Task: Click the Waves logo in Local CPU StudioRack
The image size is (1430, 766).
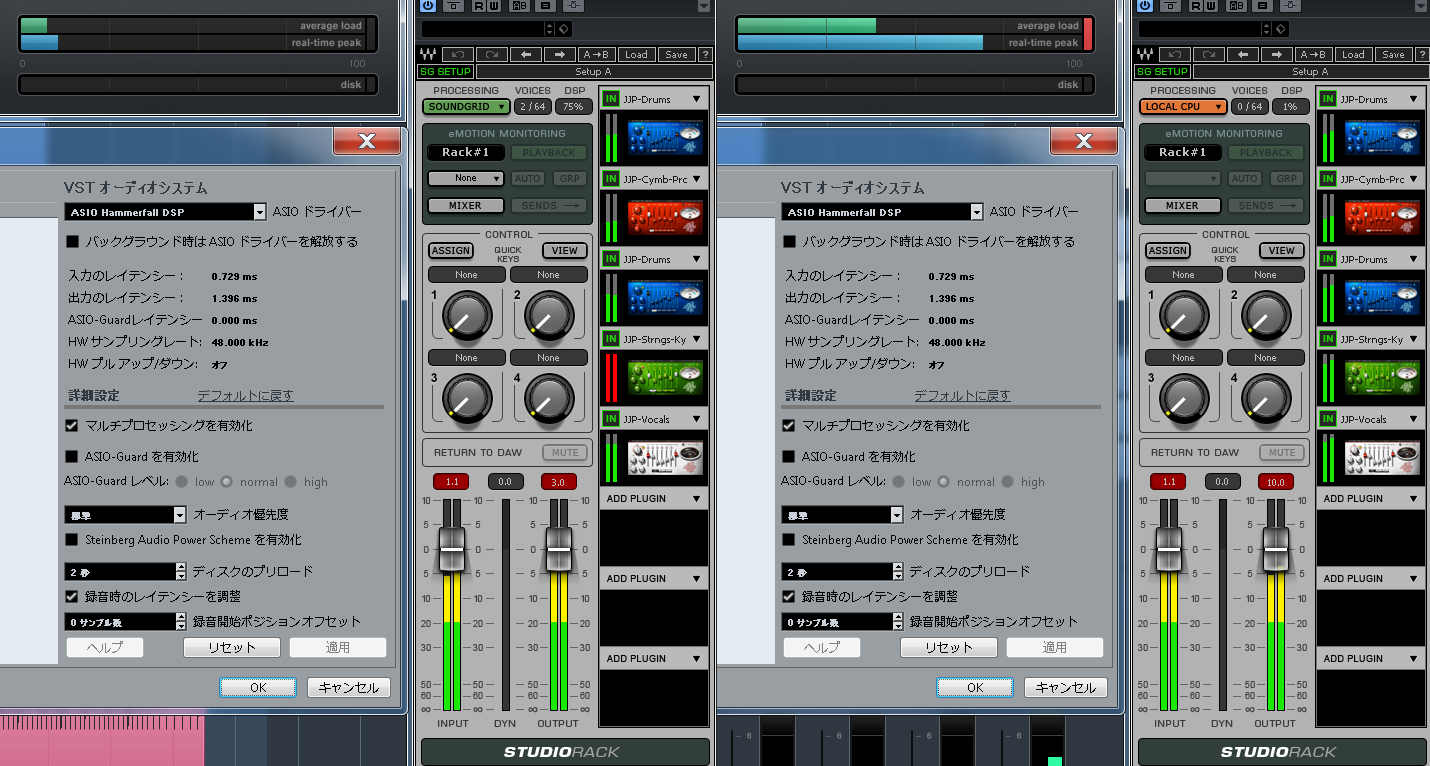Action: pos(1145,54)
